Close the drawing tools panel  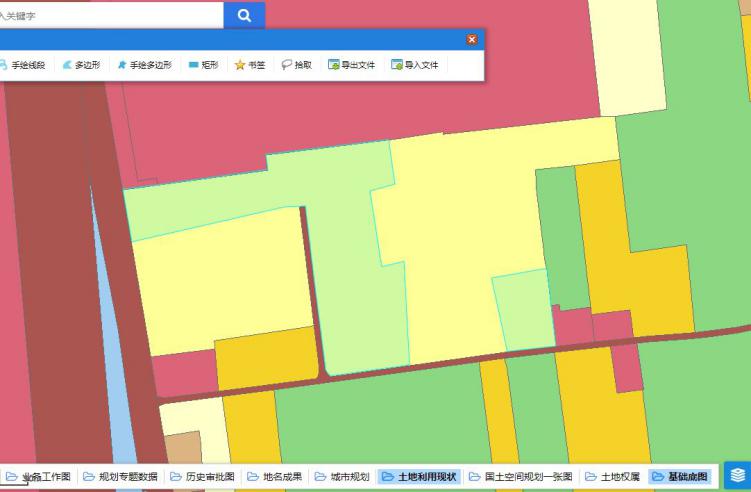pyautogui.click(x=472, y=39)
